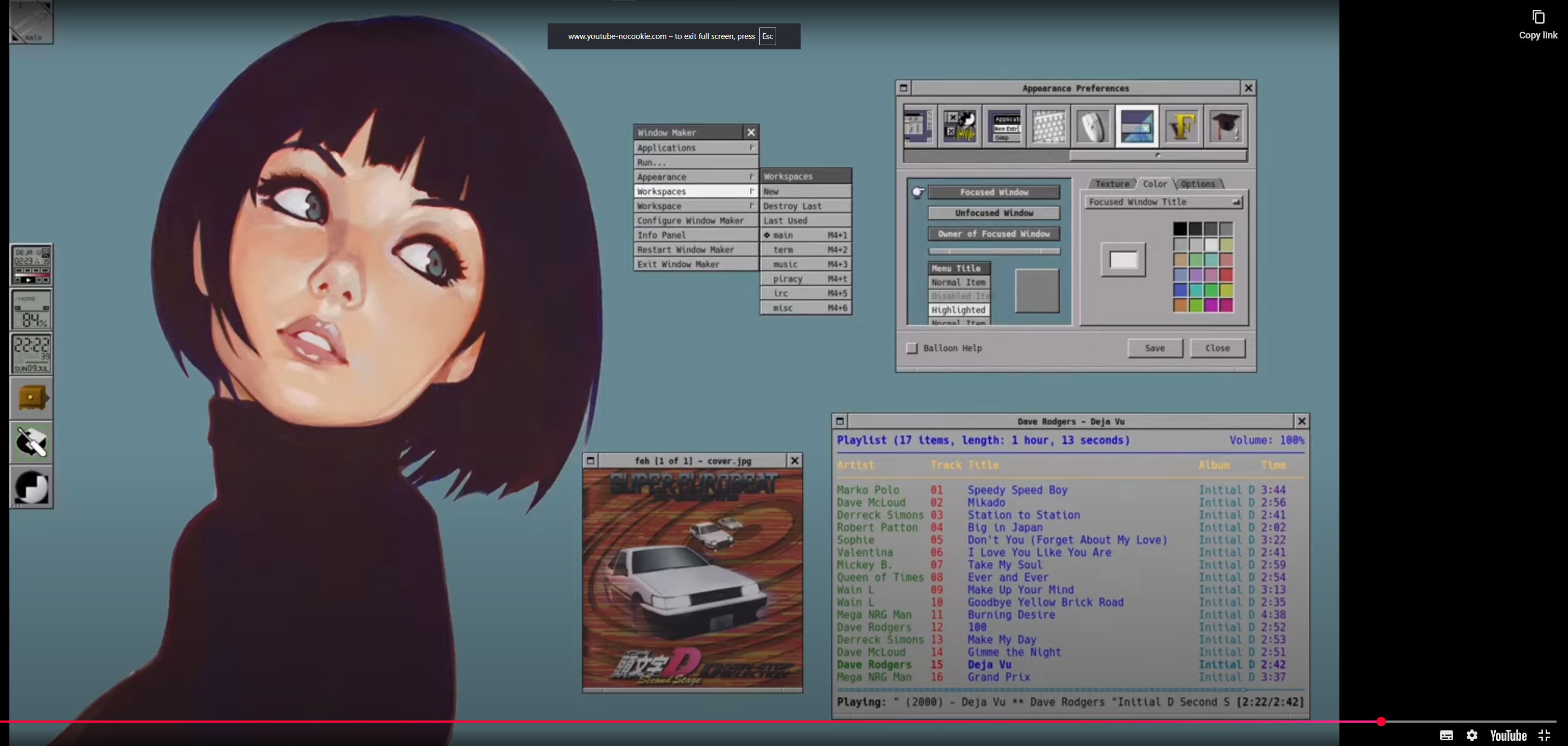Open the graduation cap expert options icon
The height and width of the screenshot is (746, 1568).
pyautogui.click(x=1225, y=126)
